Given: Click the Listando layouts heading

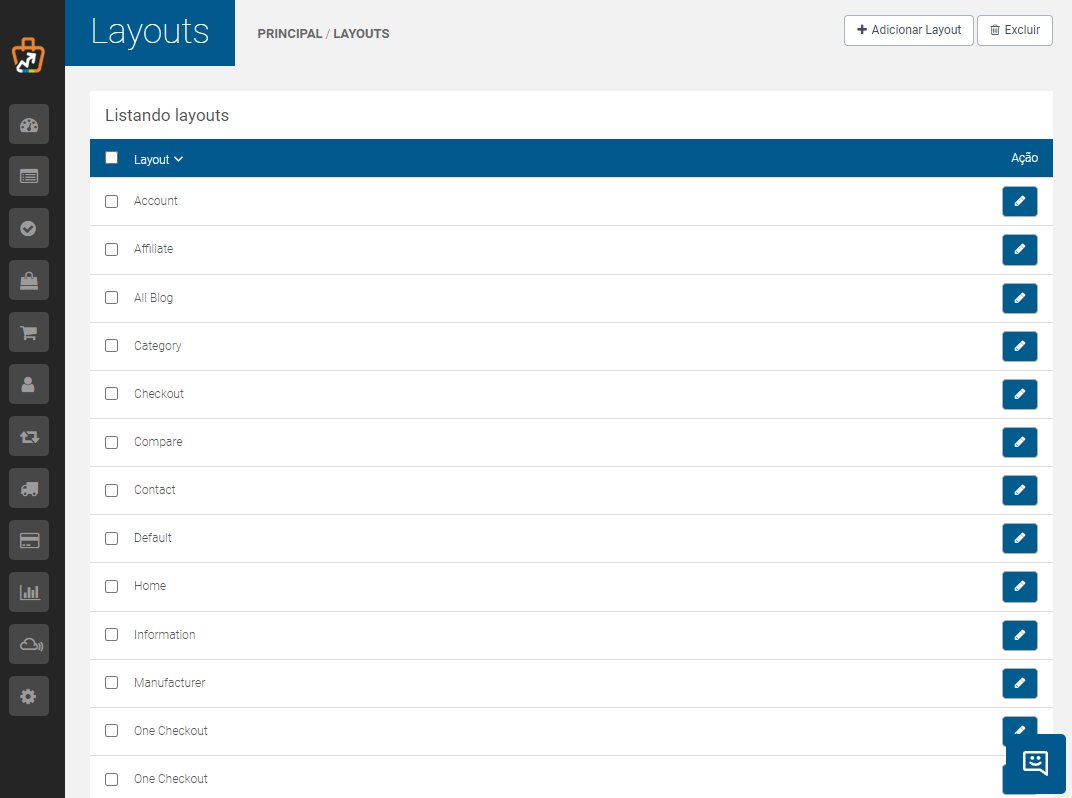Looking at the screenshot, I should tap(167, 116).
